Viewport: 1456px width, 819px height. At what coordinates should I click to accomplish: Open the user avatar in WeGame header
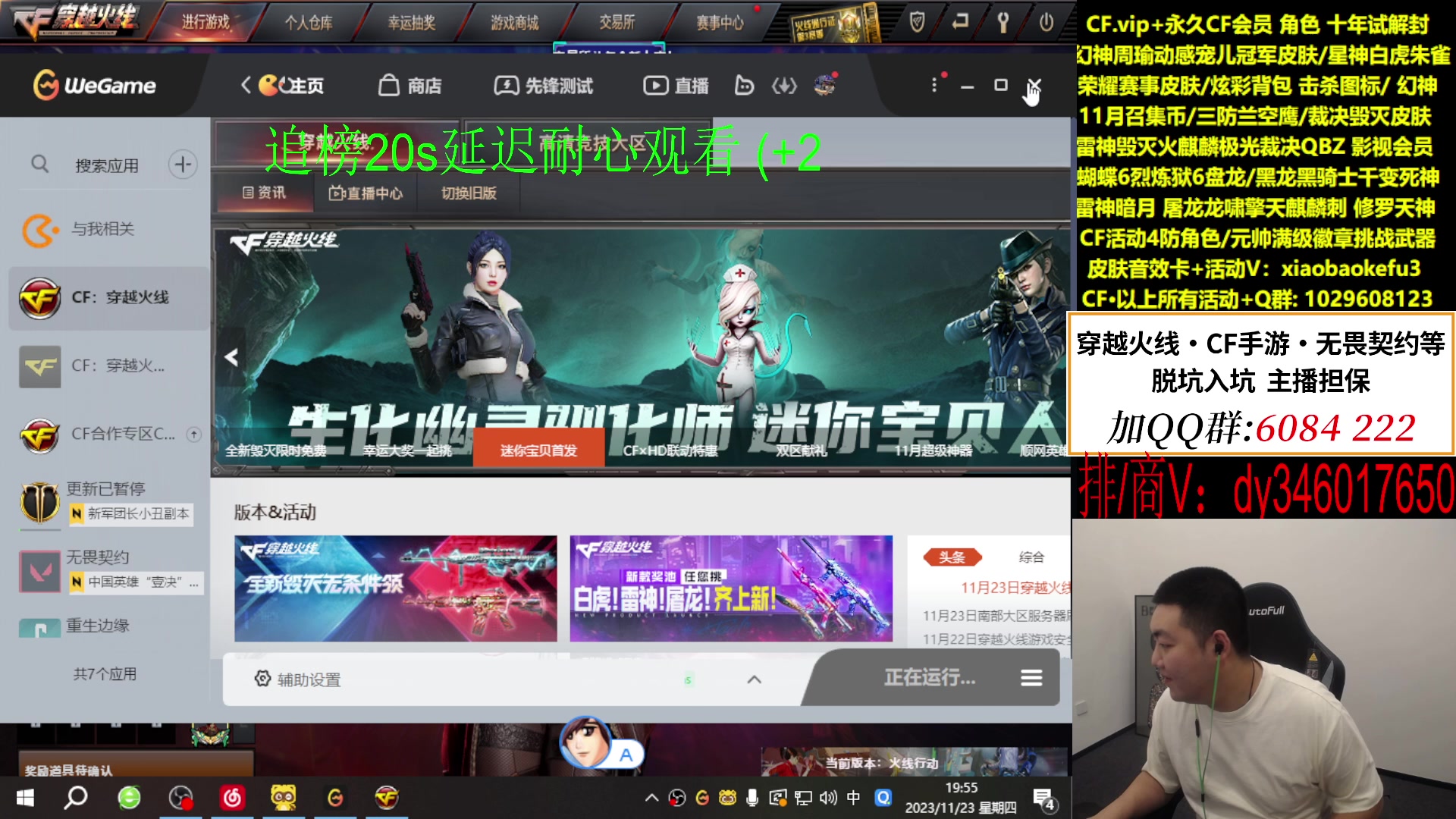pyautogui.click(x=824, y=85)
